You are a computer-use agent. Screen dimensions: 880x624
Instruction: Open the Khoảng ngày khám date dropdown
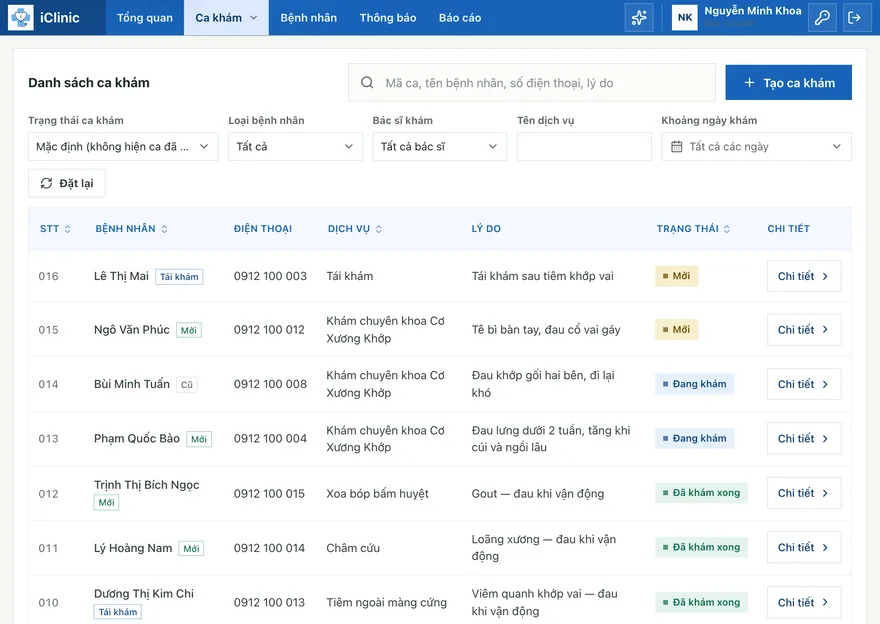click(x=757, y=146)
